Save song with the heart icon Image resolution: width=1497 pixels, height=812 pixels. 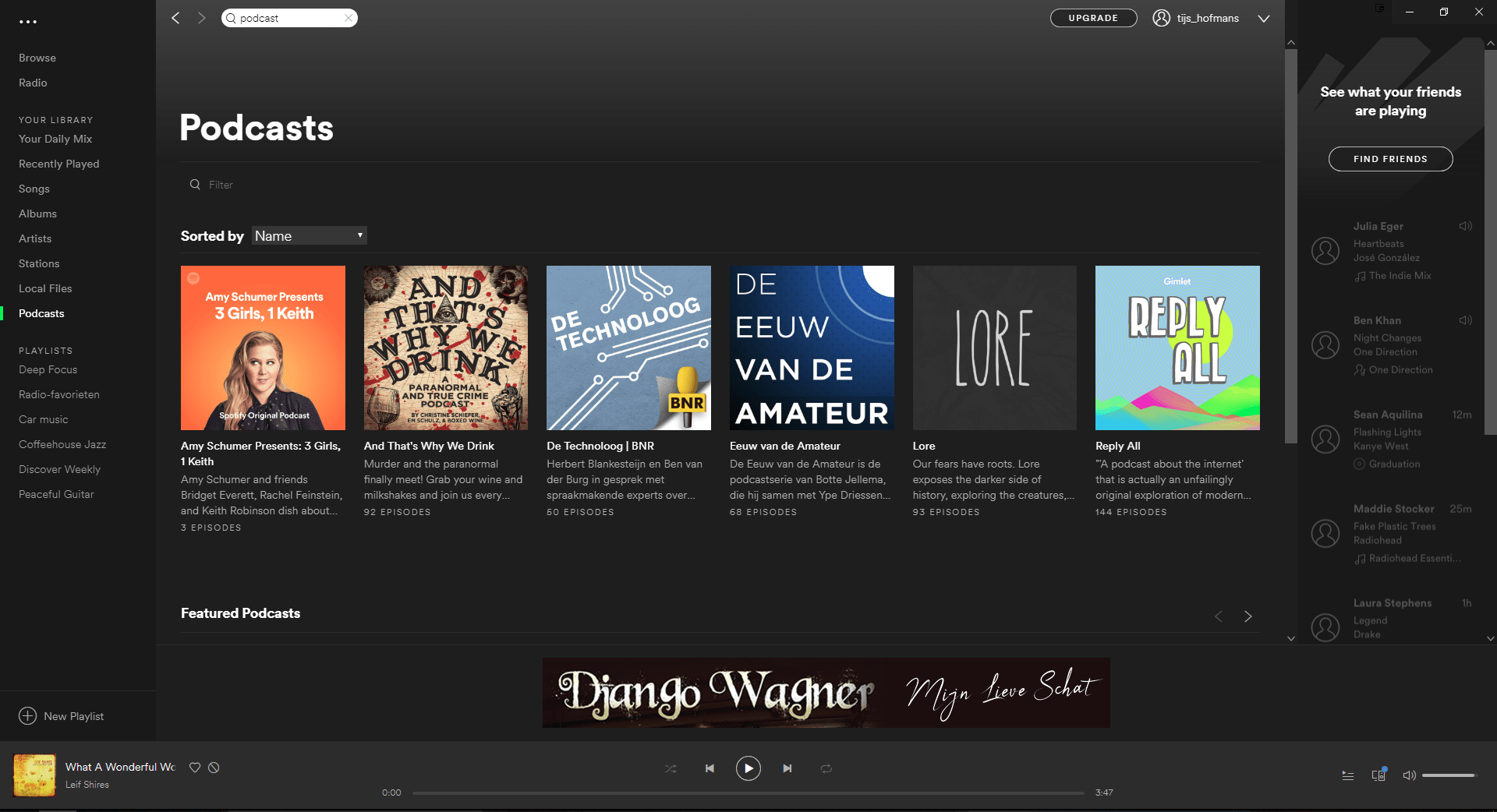point(195,768)
